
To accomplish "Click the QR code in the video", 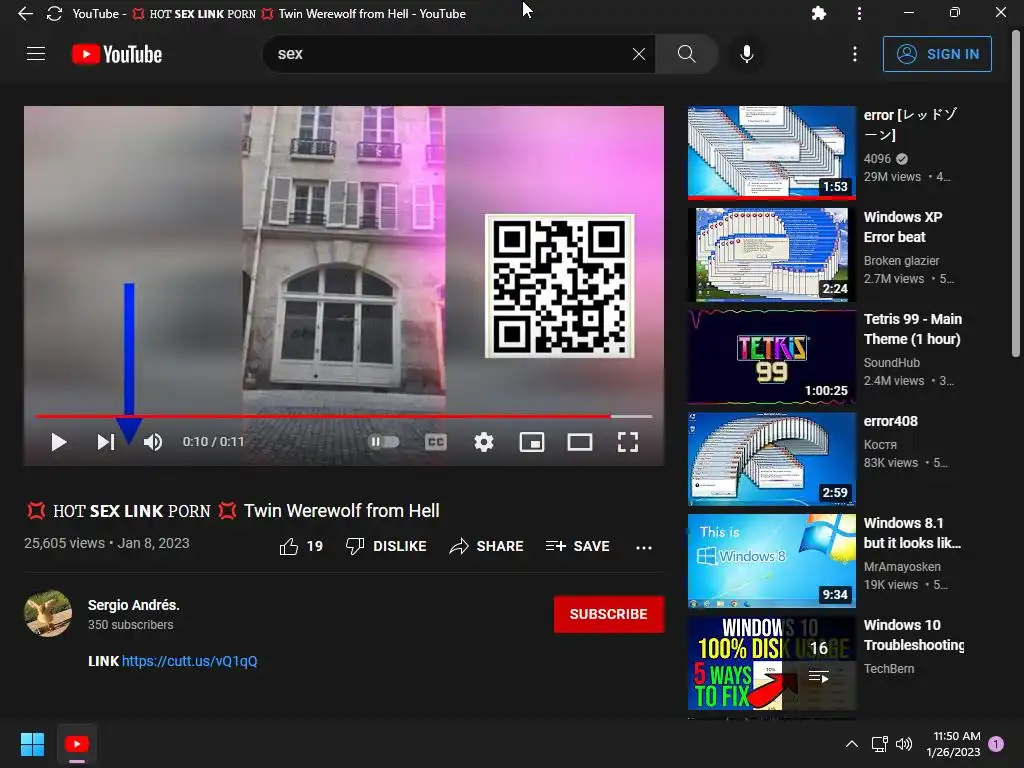I will pyautogui.click(x=560, y=286).
